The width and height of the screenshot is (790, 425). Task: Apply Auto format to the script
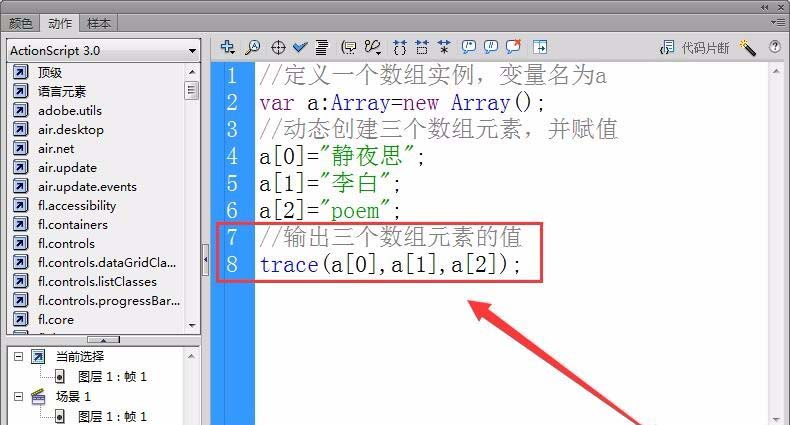click(x=321, y=47)
